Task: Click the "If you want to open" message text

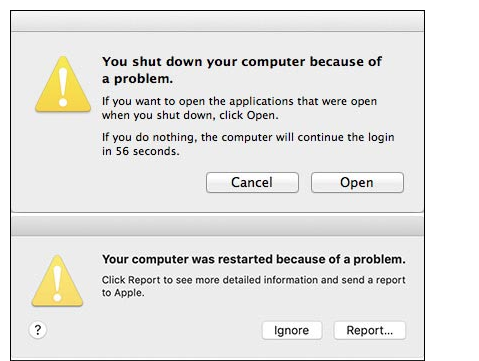Action: [x=239, y=108]
